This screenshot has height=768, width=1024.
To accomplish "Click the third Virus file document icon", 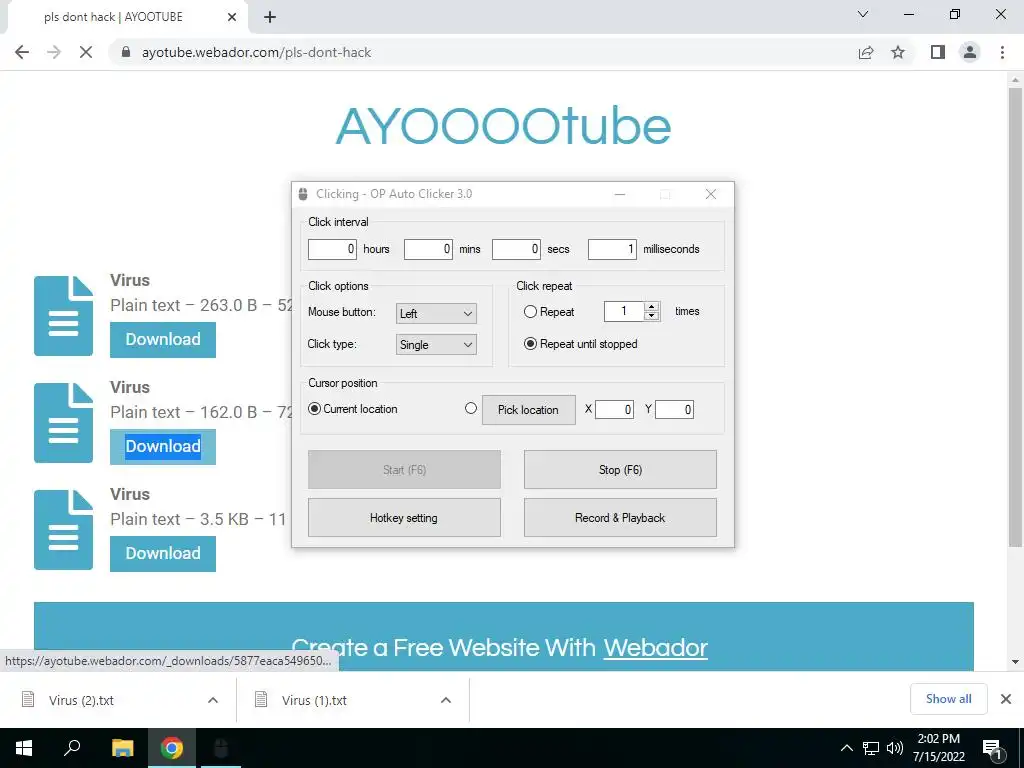I will point(63,530).
